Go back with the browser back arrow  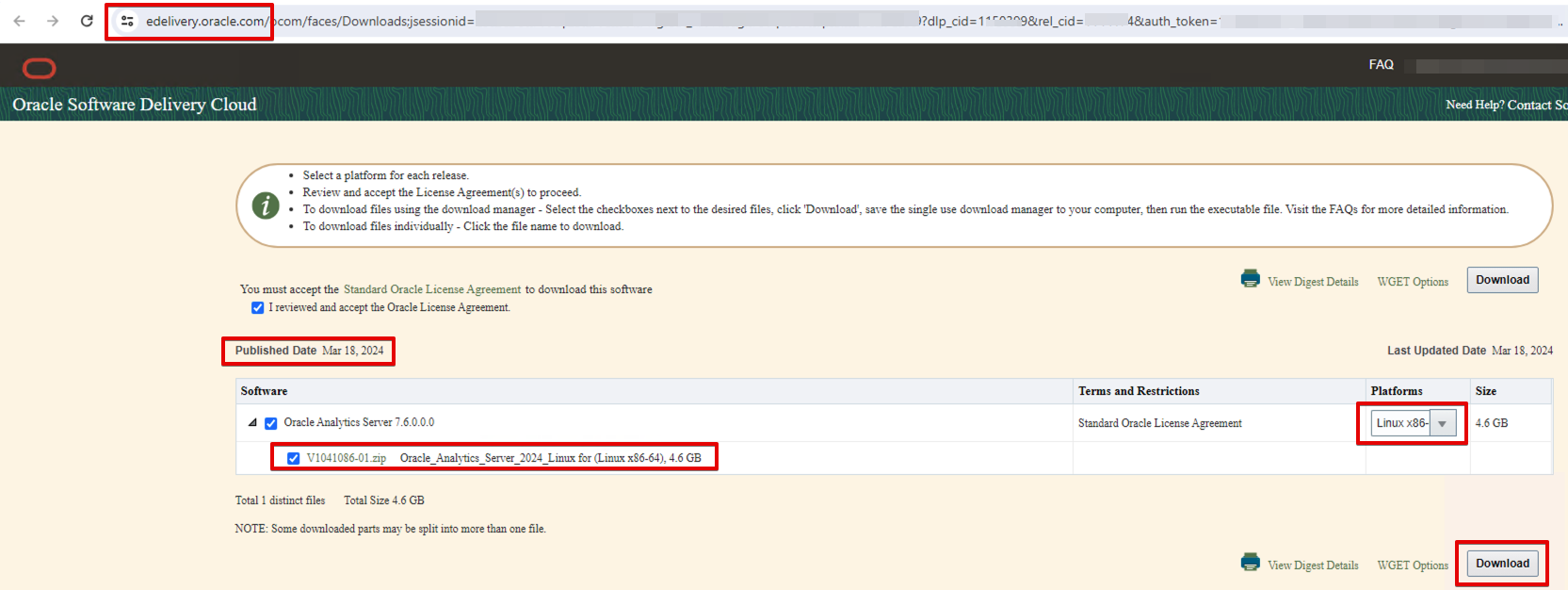[19, 21]
